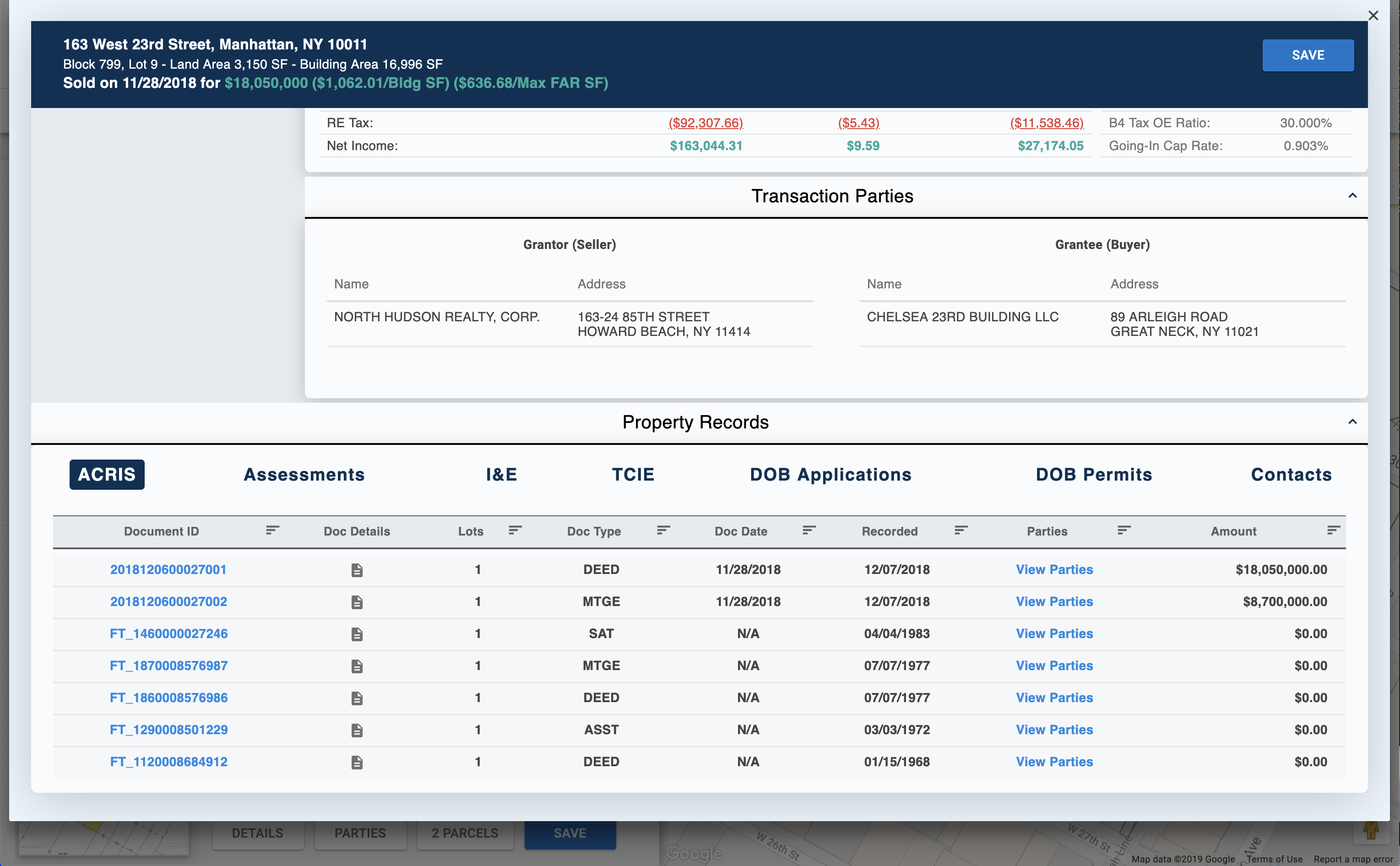The height and width of the screenshot is (866, 1400).
Task: View Parties for ASST recorded 03/03/1972
Action: [1054, 730]
